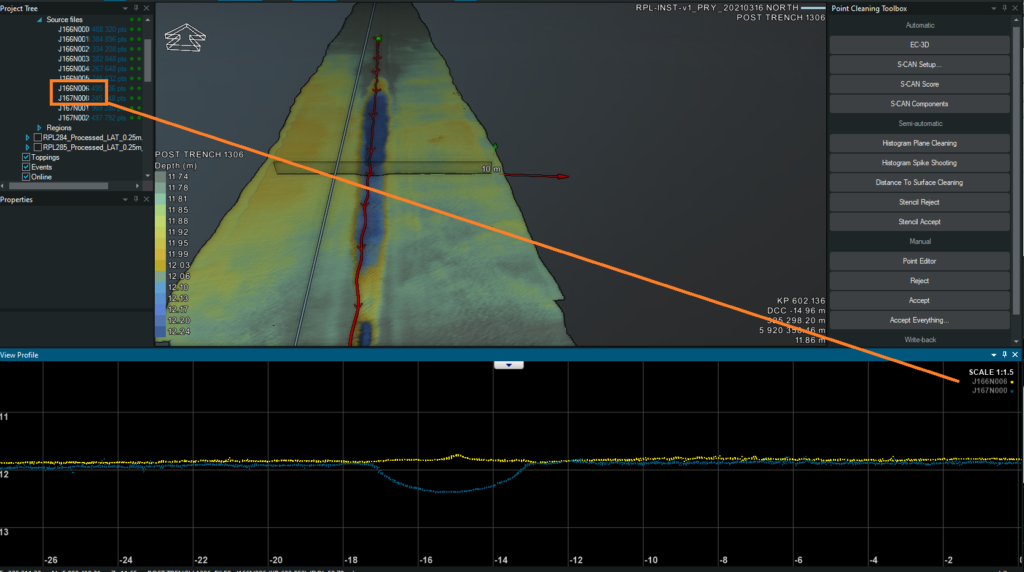This screenshot has width=1024, height=572.
Task: Start Histogram Plane Cleaning
Action: coord(920,143)
